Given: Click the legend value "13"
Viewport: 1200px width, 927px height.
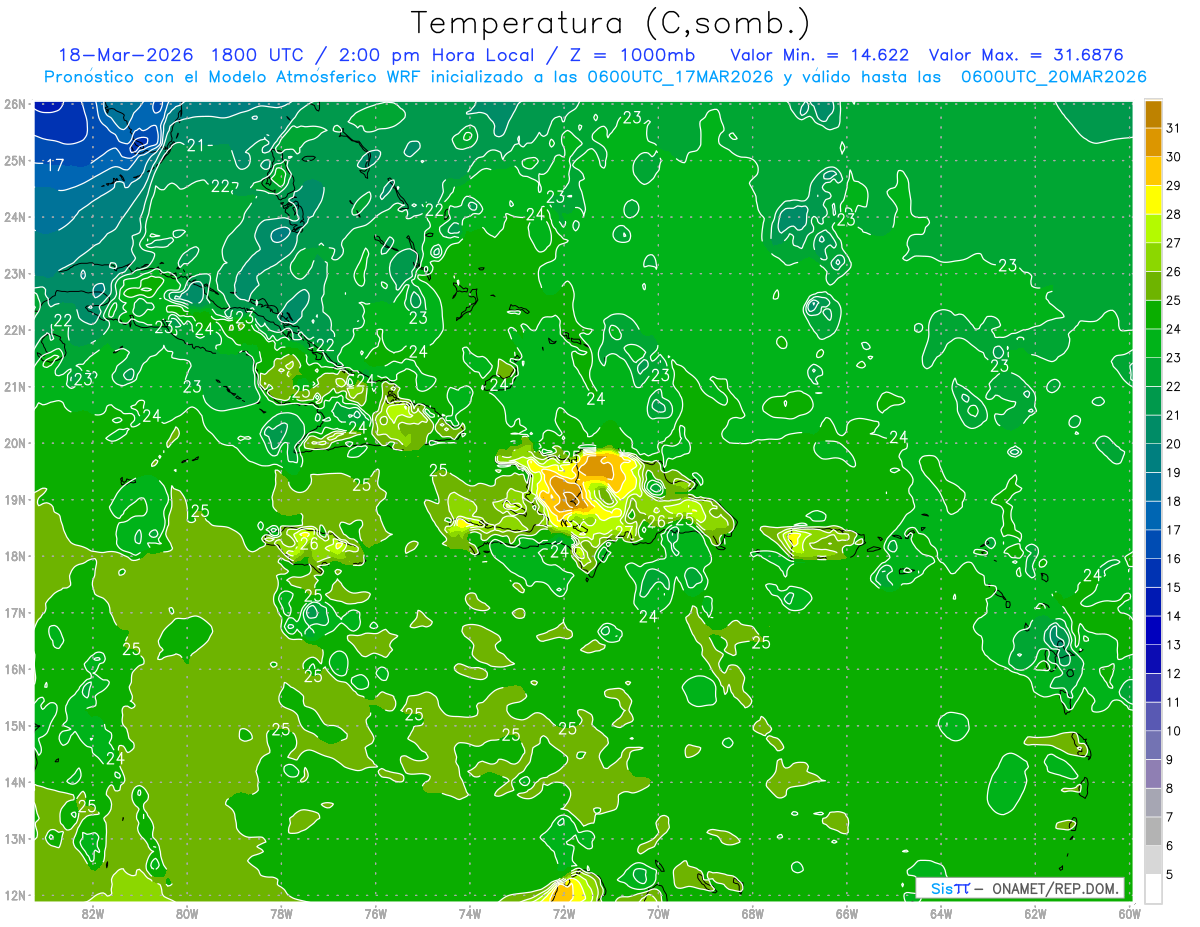Looking at the screenshot, I should [x=1174, y=645].
